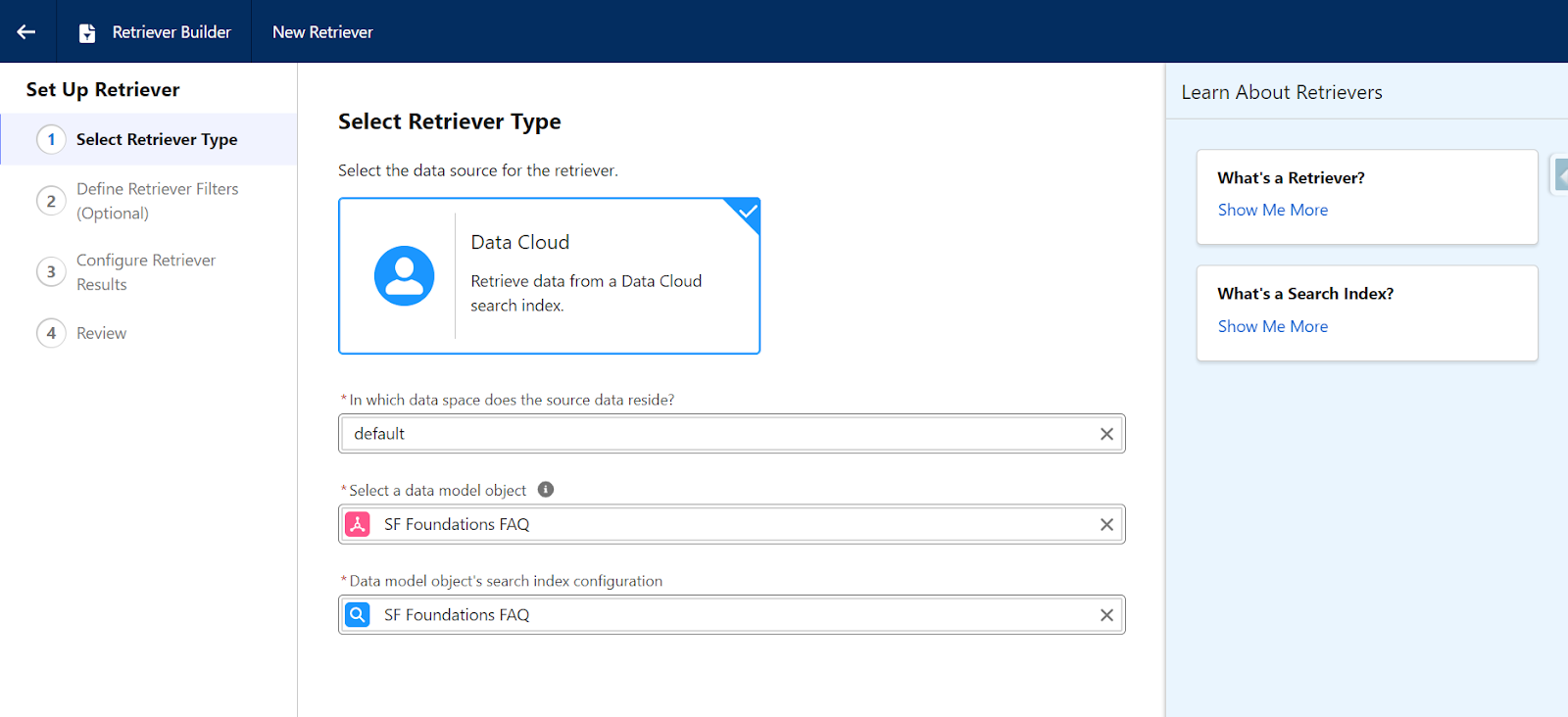Click the pink data model object icon
This screenshot has height=717, width=1568.
tap(358, 524)
